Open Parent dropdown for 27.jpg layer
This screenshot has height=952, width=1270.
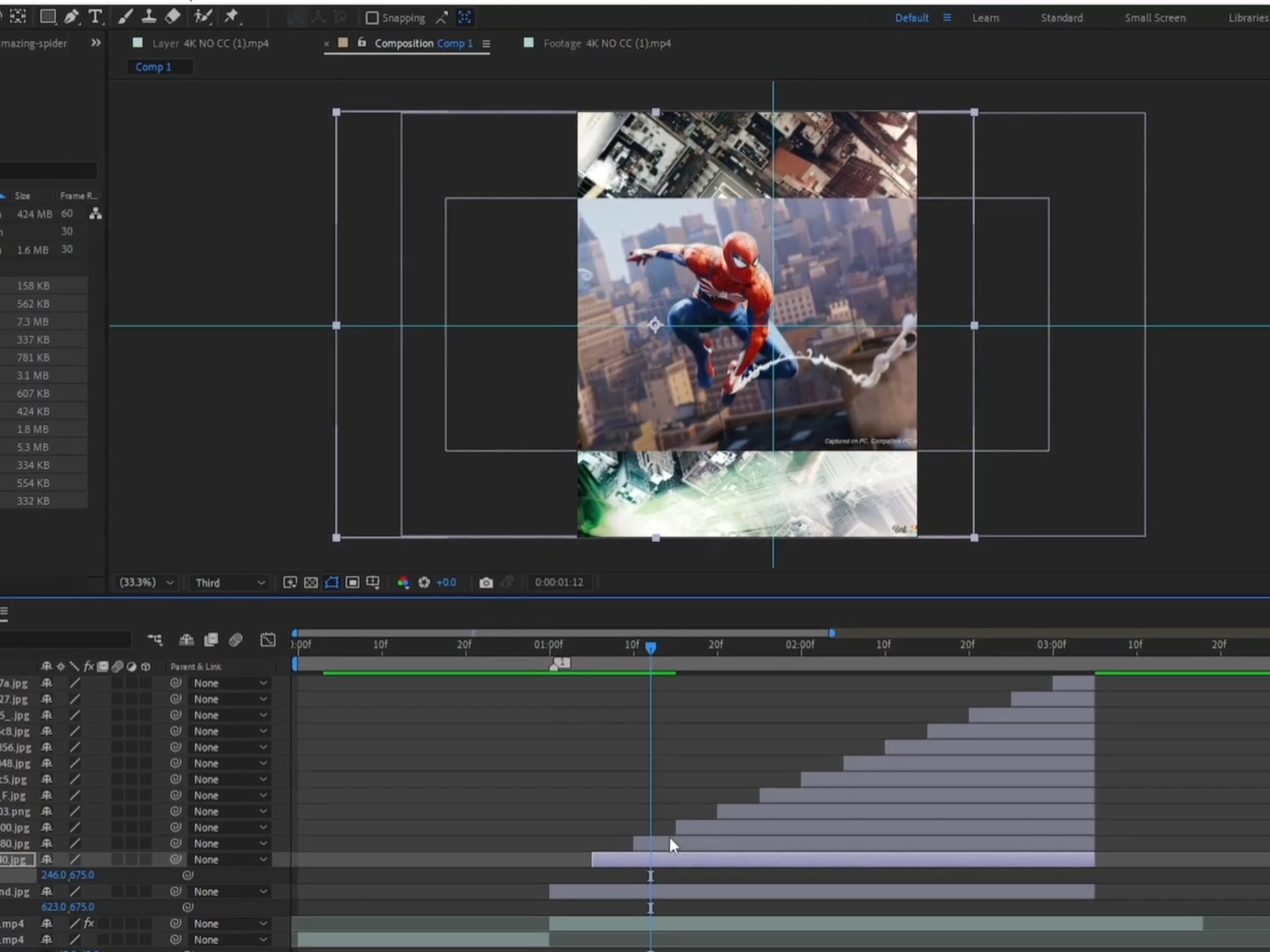[230, 699]
